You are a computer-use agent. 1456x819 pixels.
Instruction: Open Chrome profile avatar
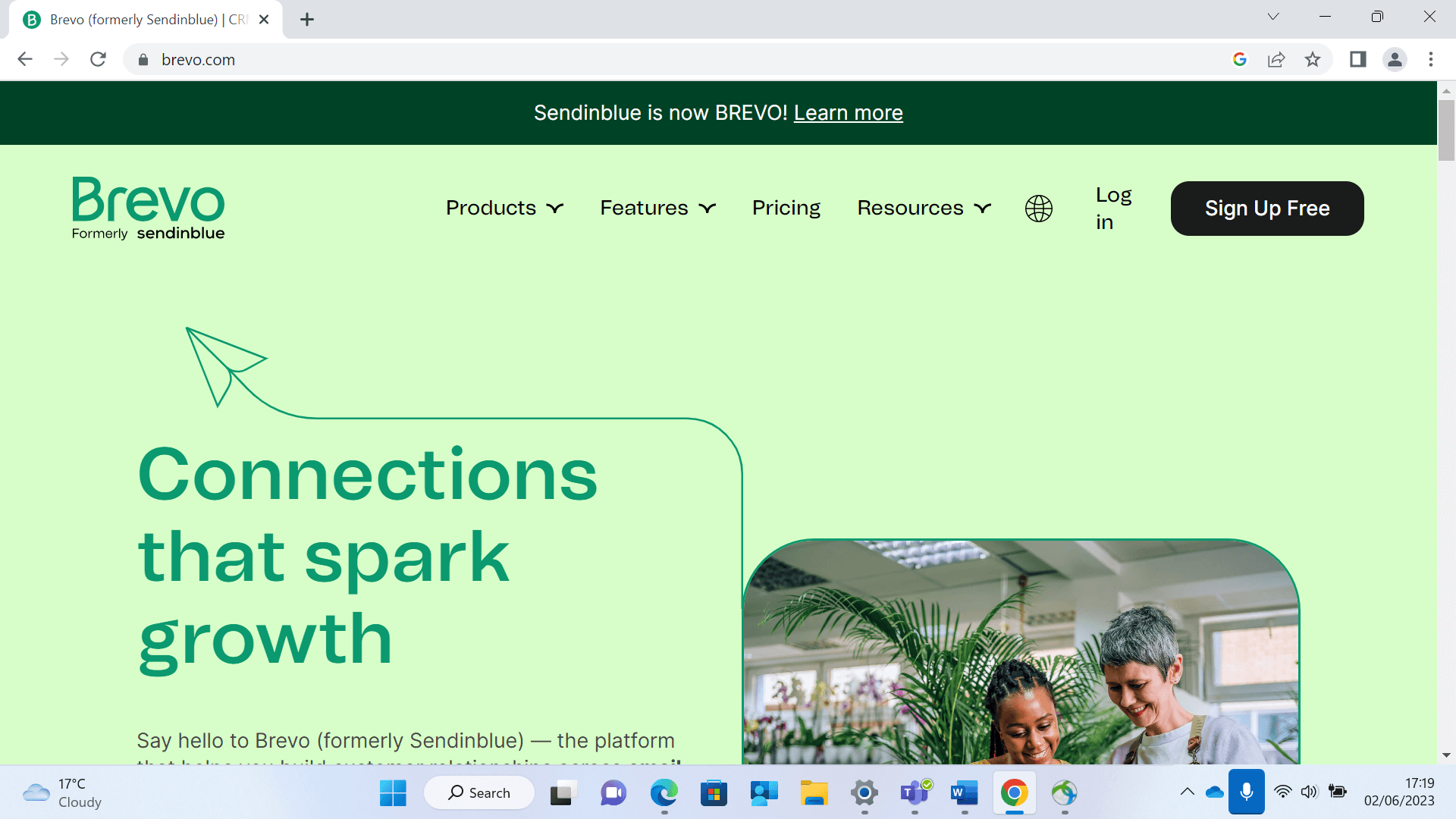pyautogui.click(x=1395, y=59)
